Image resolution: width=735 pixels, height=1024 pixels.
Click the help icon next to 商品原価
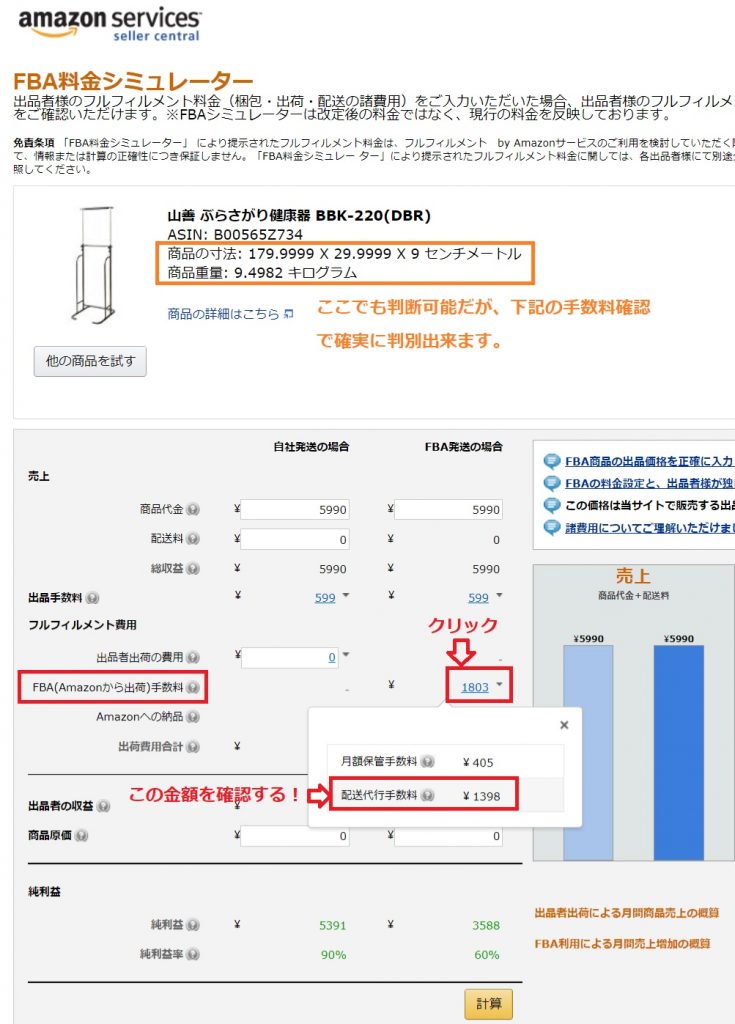82,836
